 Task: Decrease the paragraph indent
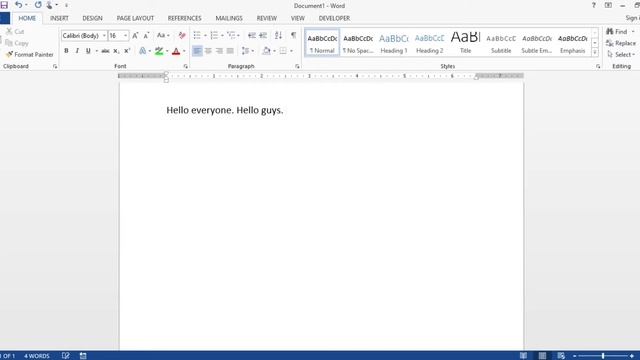click(252, 36)
